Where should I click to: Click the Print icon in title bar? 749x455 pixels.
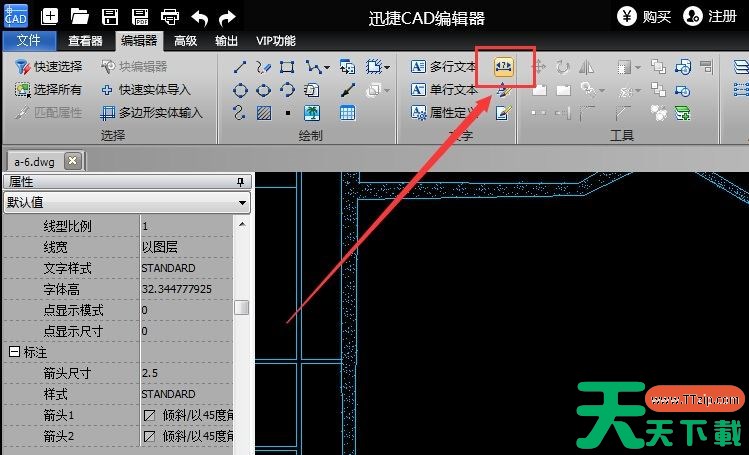point(170,16)
